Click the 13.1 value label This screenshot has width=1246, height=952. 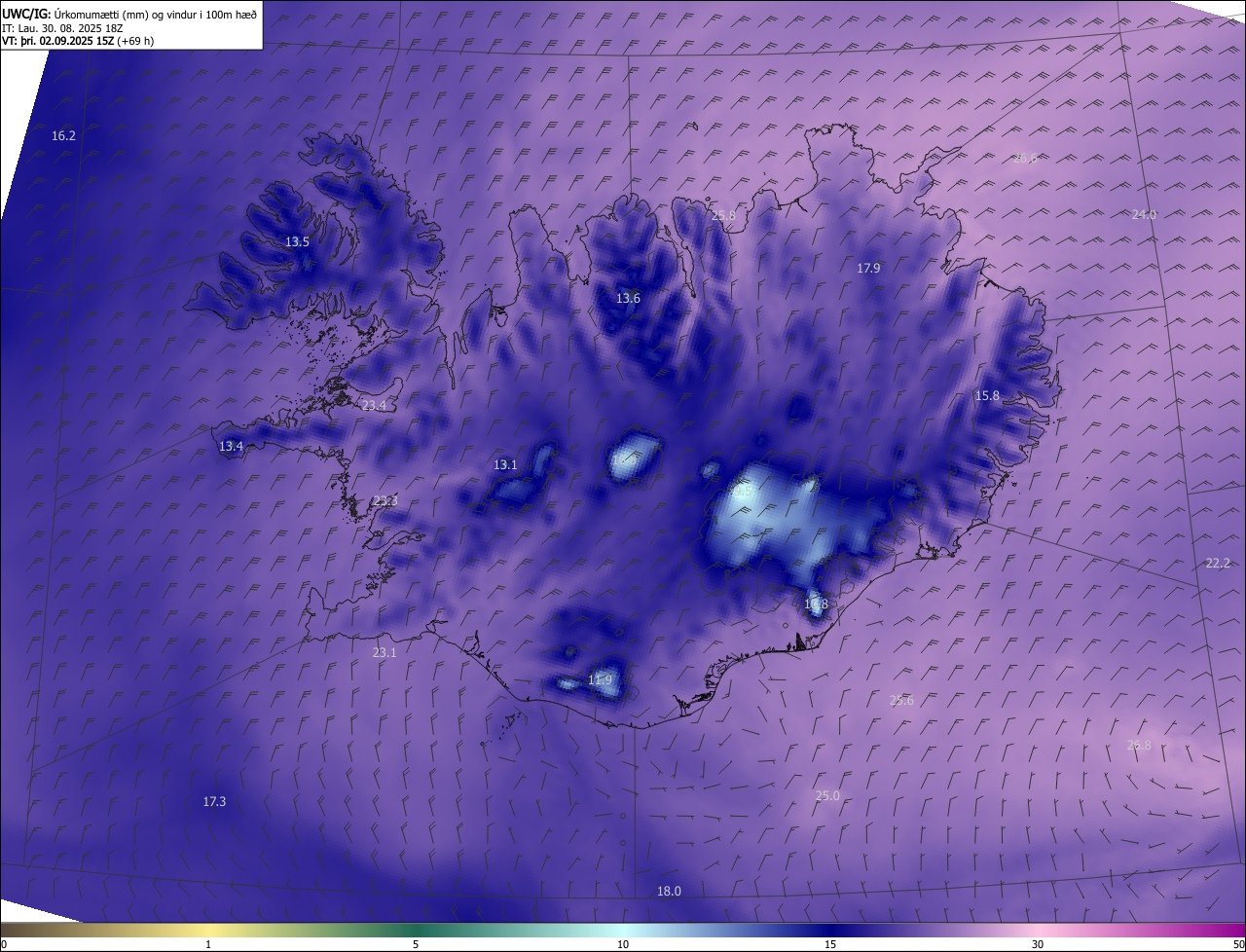pos(505,465)
